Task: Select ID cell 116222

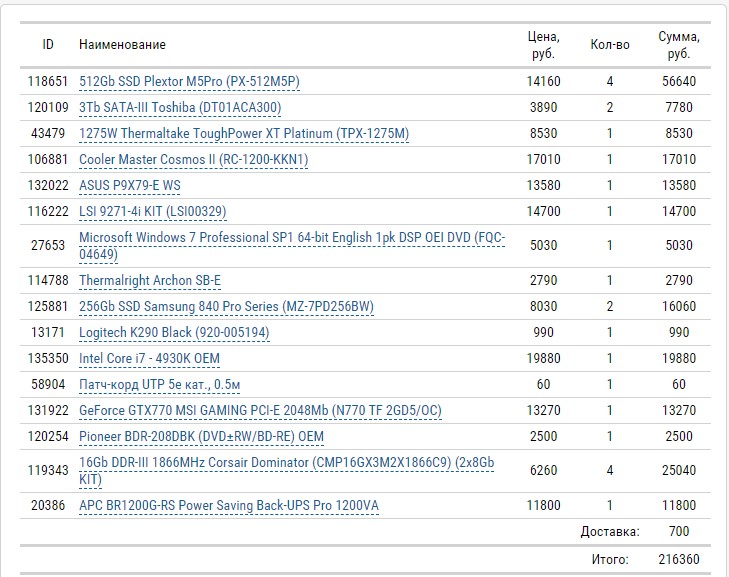Action: point(48,212)
